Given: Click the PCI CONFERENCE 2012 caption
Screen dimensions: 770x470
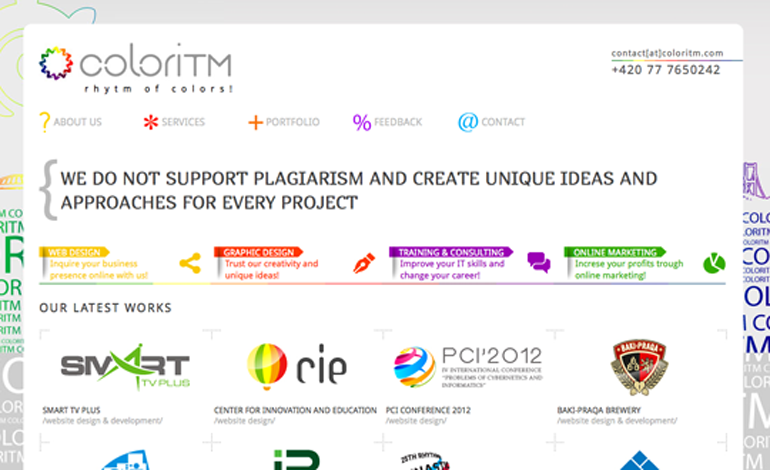Looking at the screenshot, I should coord(428,410).
